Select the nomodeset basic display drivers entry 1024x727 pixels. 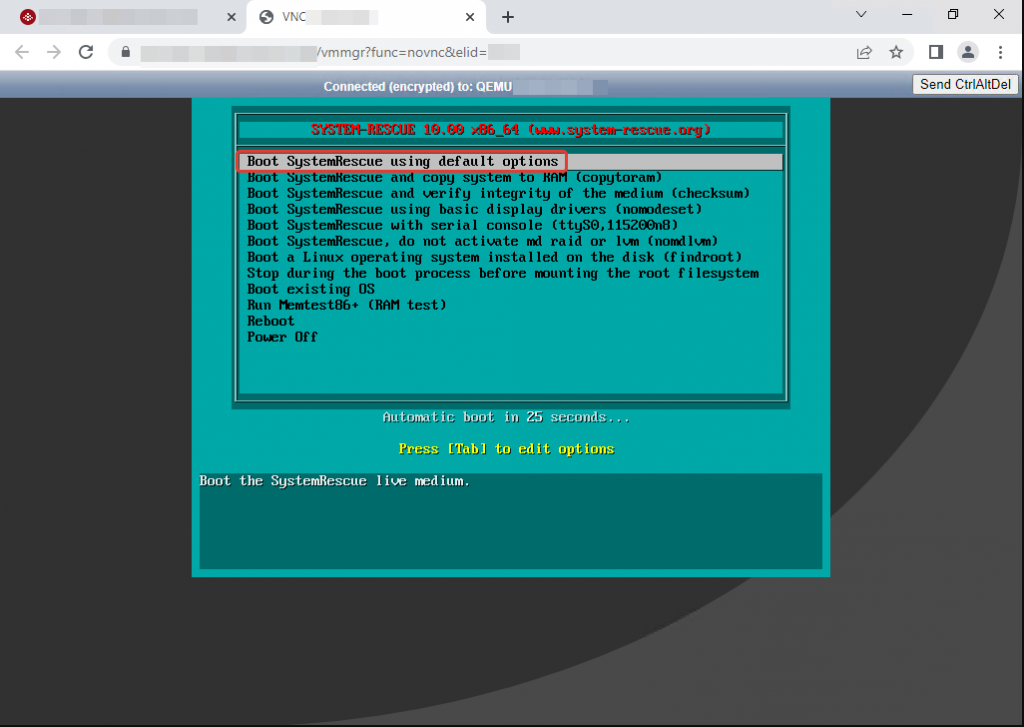point(475,209)
